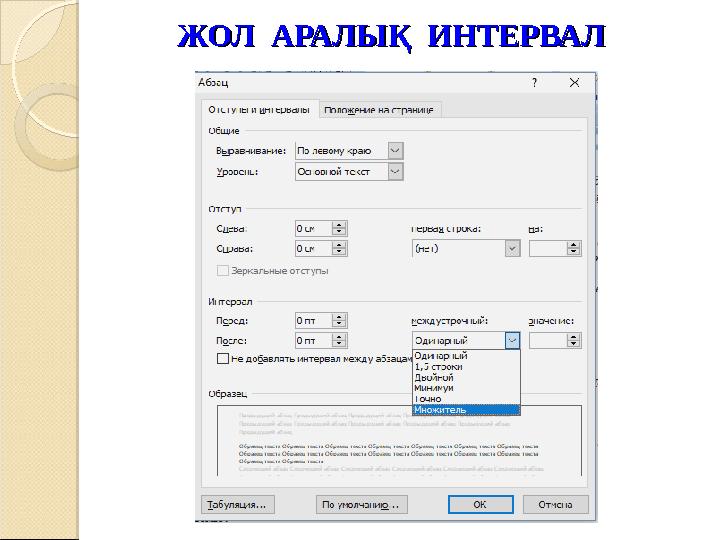720x540 pixels.
Task: Click the Перед interval value field
Action: (313, 321)
